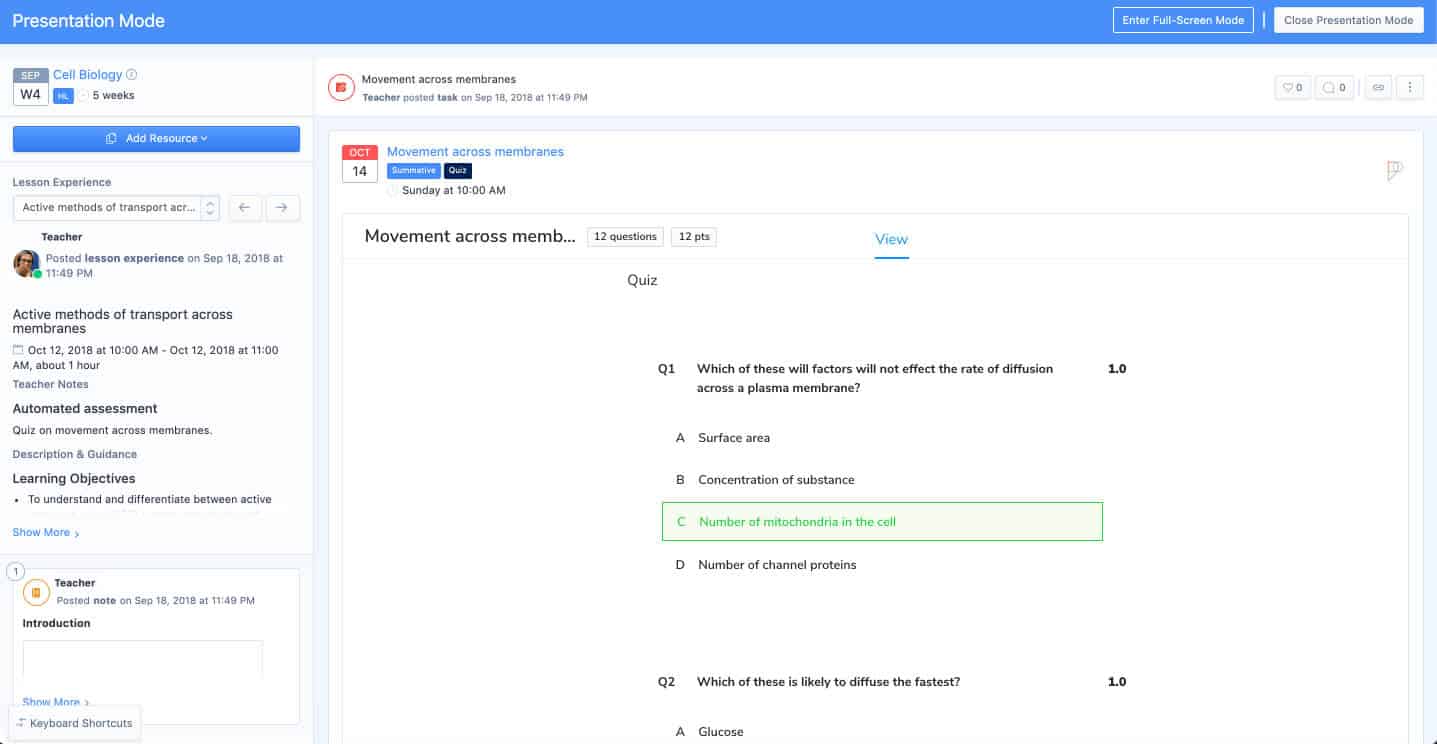
Task: Click the numbered 1 circle marker
Action: click(x=15, y=571)
